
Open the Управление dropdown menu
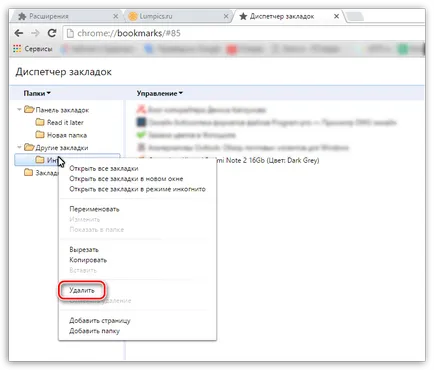tap(160, 93)
